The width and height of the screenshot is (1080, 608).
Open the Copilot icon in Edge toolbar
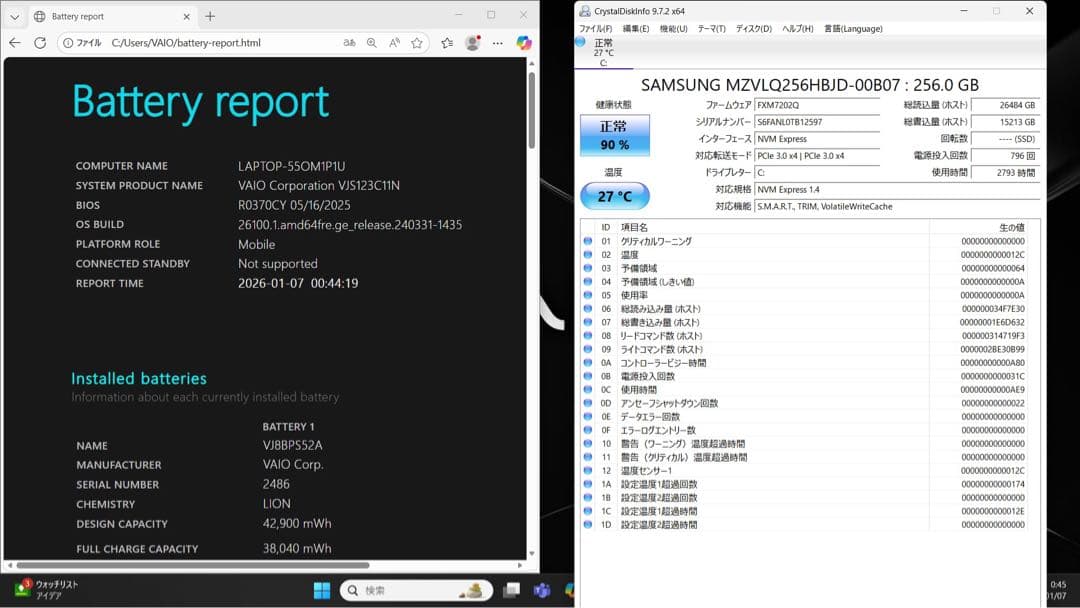pyautogui.click(x=523, y=43)
